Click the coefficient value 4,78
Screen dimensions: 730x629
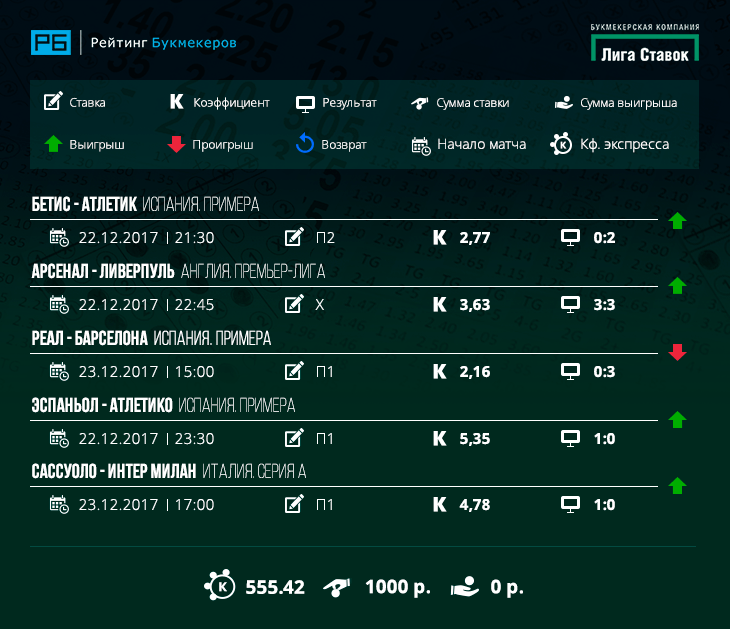pyautogui.click(x=475, y=505)
